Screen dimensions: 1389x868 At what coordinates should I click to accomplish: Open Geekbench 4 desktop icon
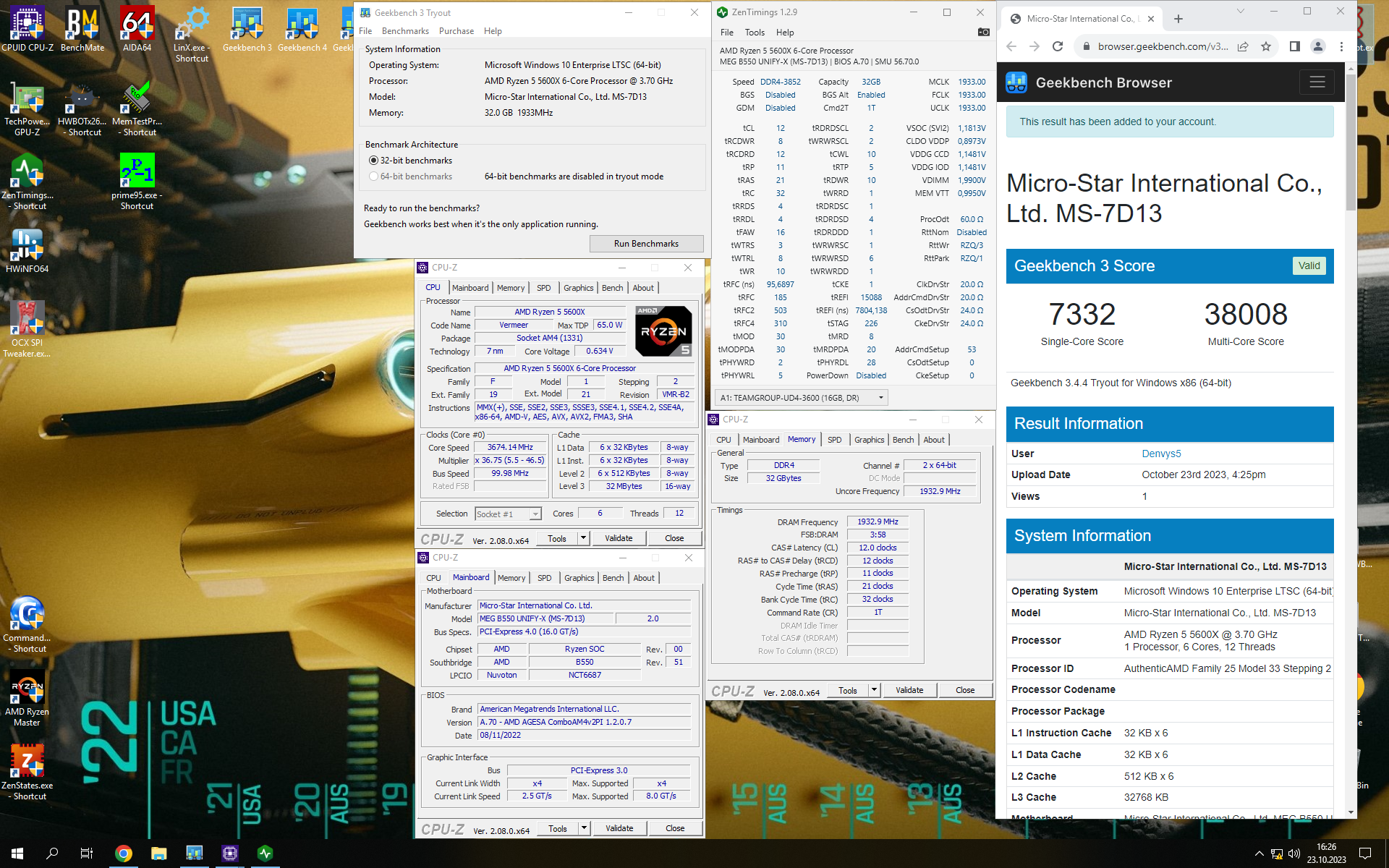point(302,29)
